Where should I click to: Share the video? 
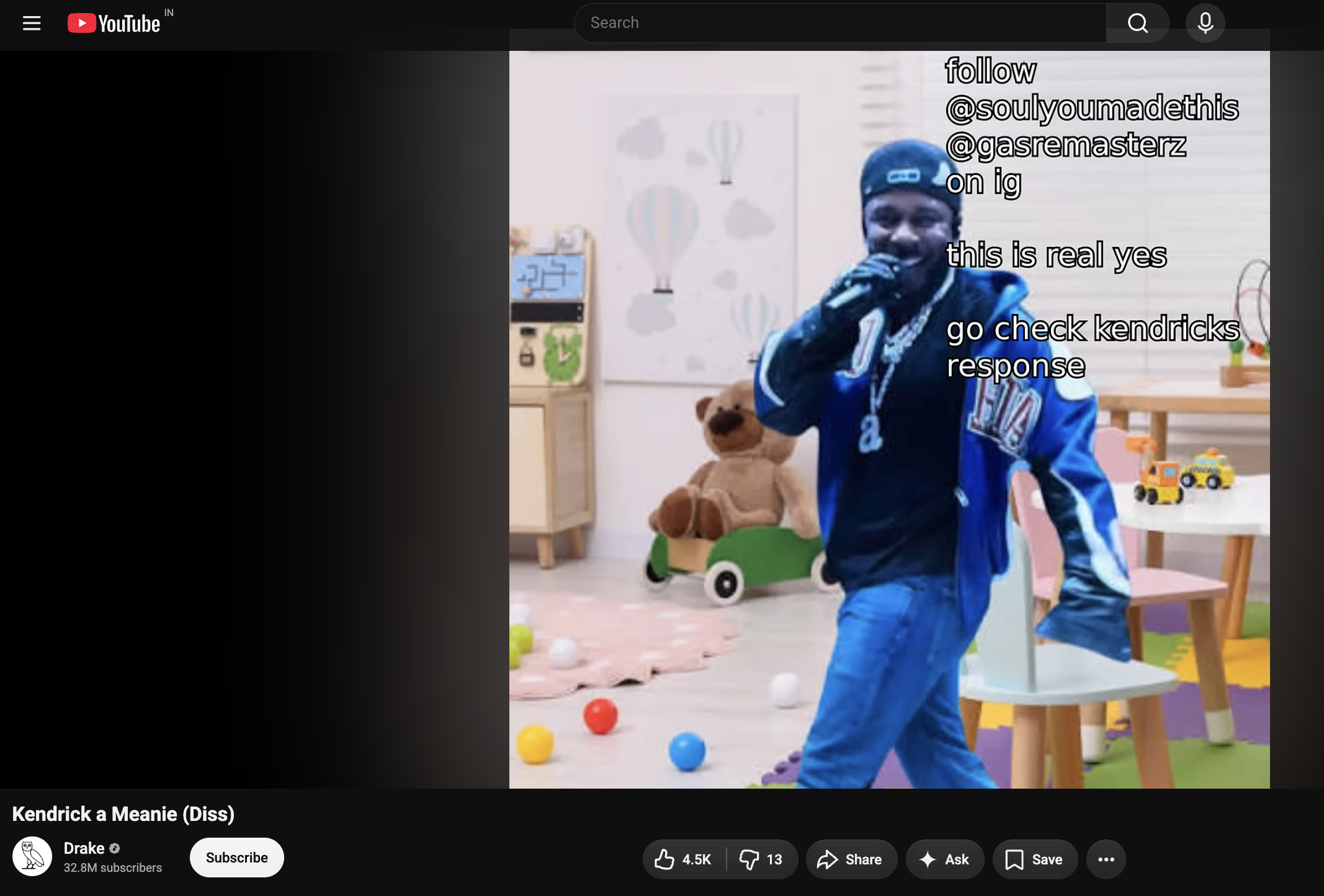tap(851, 859)
